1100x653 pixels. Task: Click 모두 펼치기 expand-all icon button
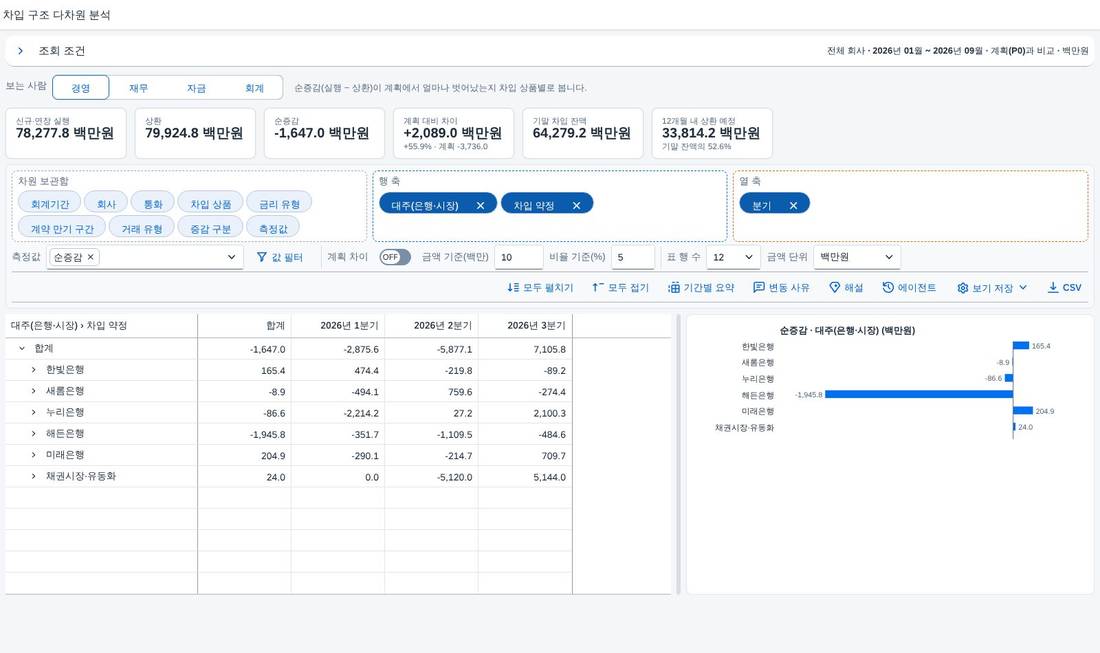coord(540,288)
